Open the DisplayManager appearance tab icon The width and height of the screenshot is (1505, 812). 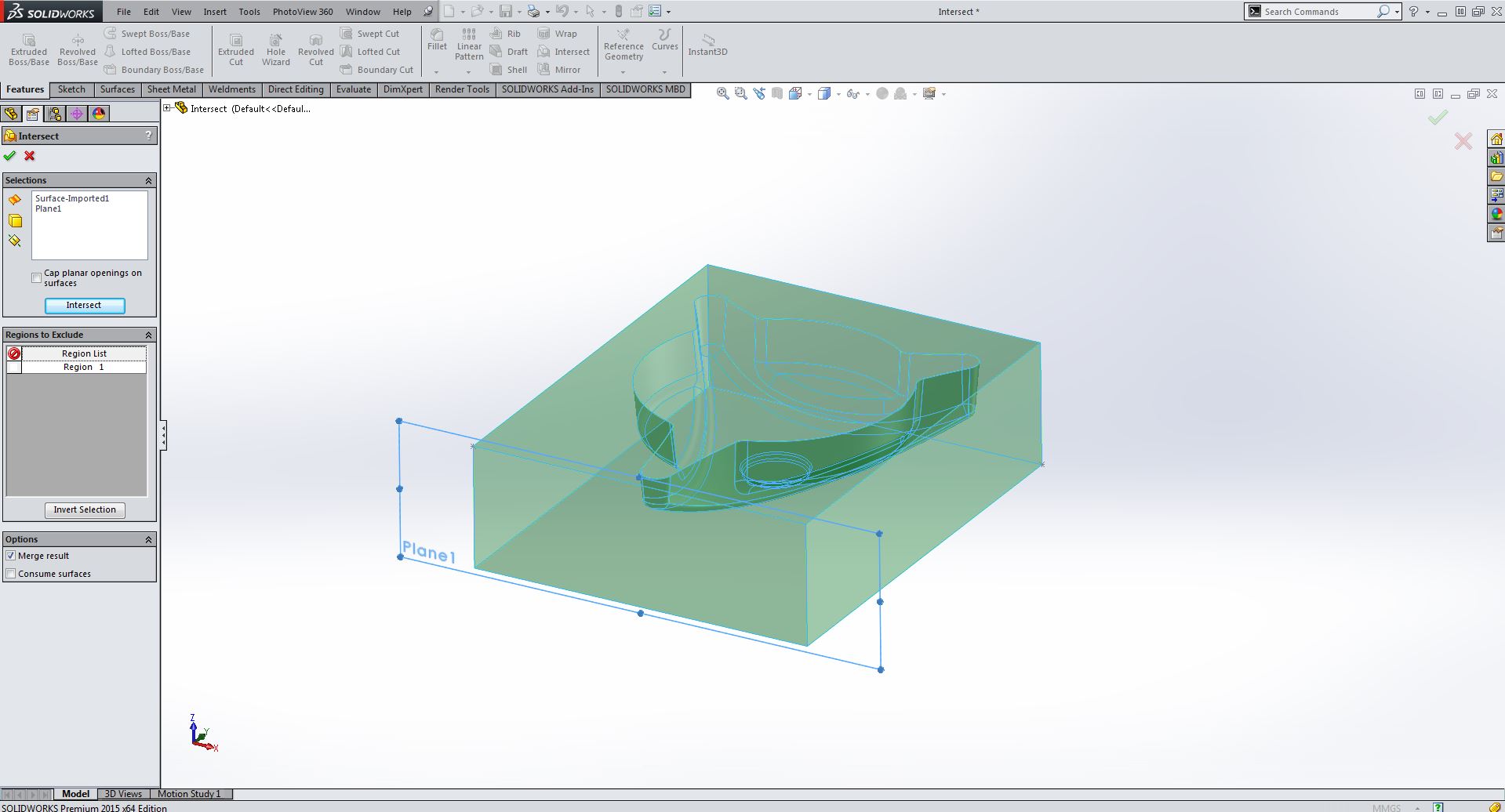pos(99,114)
